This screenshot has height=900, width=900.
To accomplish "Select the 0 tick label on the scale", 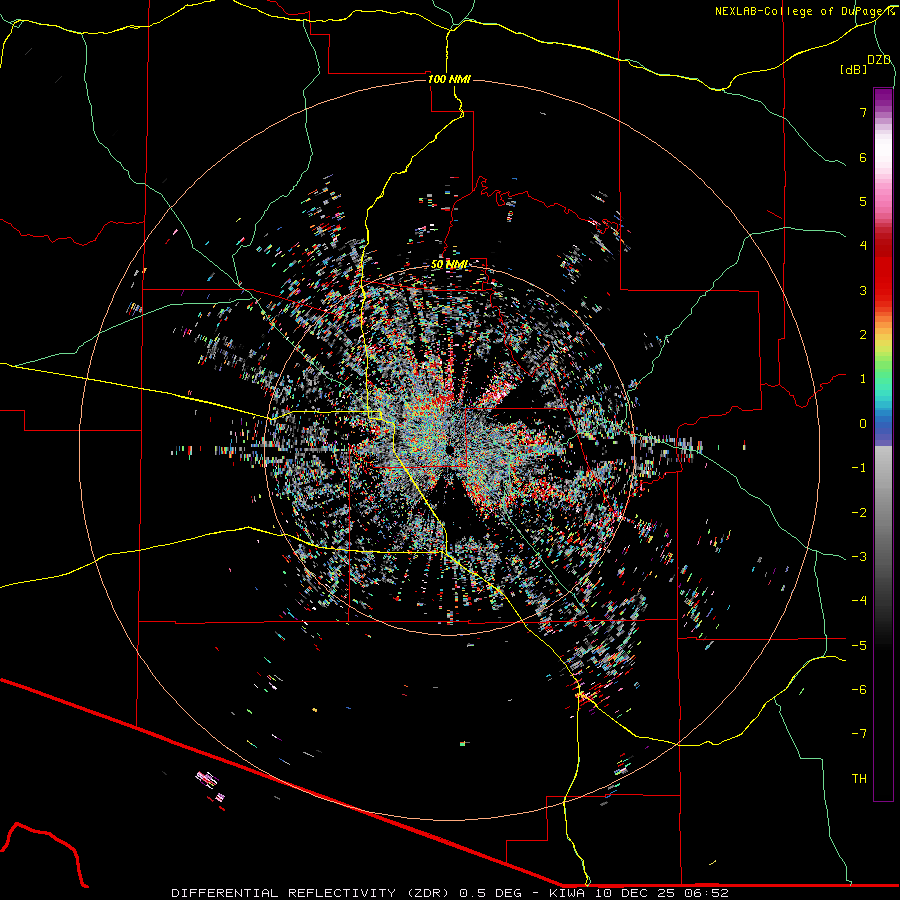I will tap(863, 424).
